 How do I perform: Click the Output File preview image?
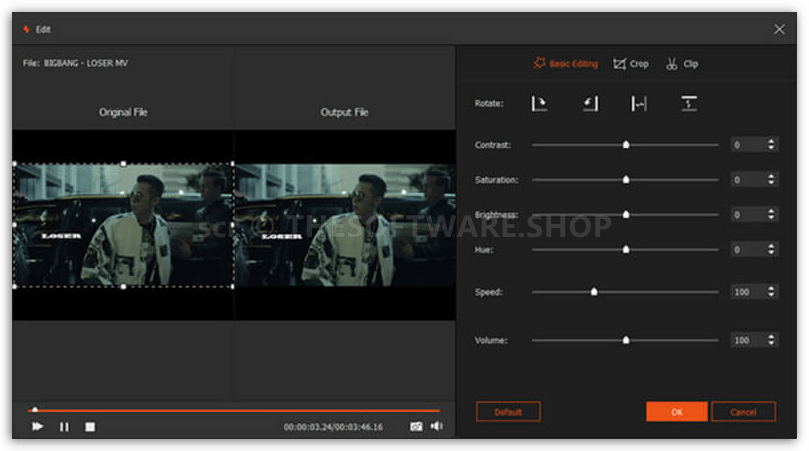point(345,225)
